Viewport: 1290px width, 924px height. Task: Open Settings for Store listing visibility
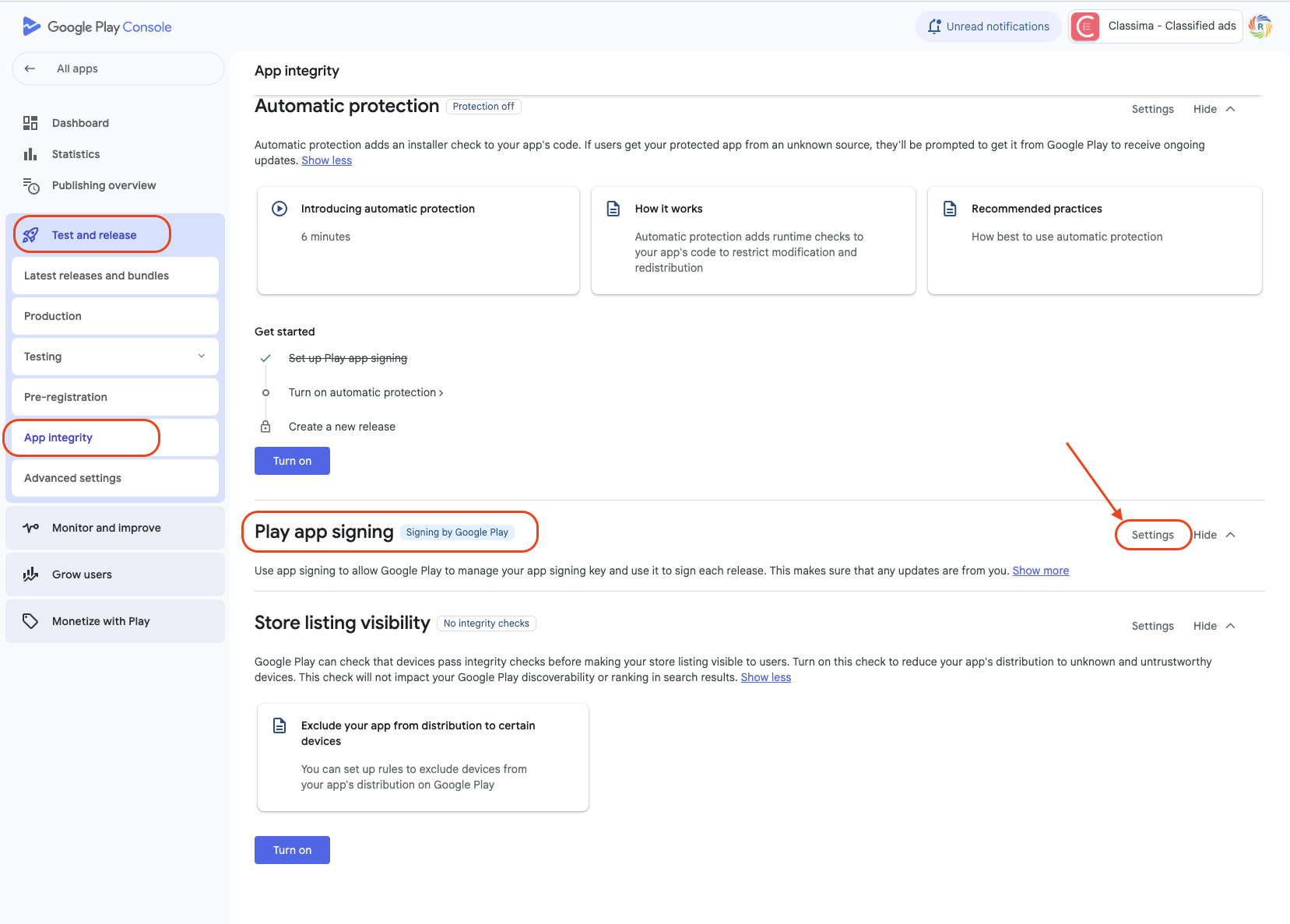1152,626
